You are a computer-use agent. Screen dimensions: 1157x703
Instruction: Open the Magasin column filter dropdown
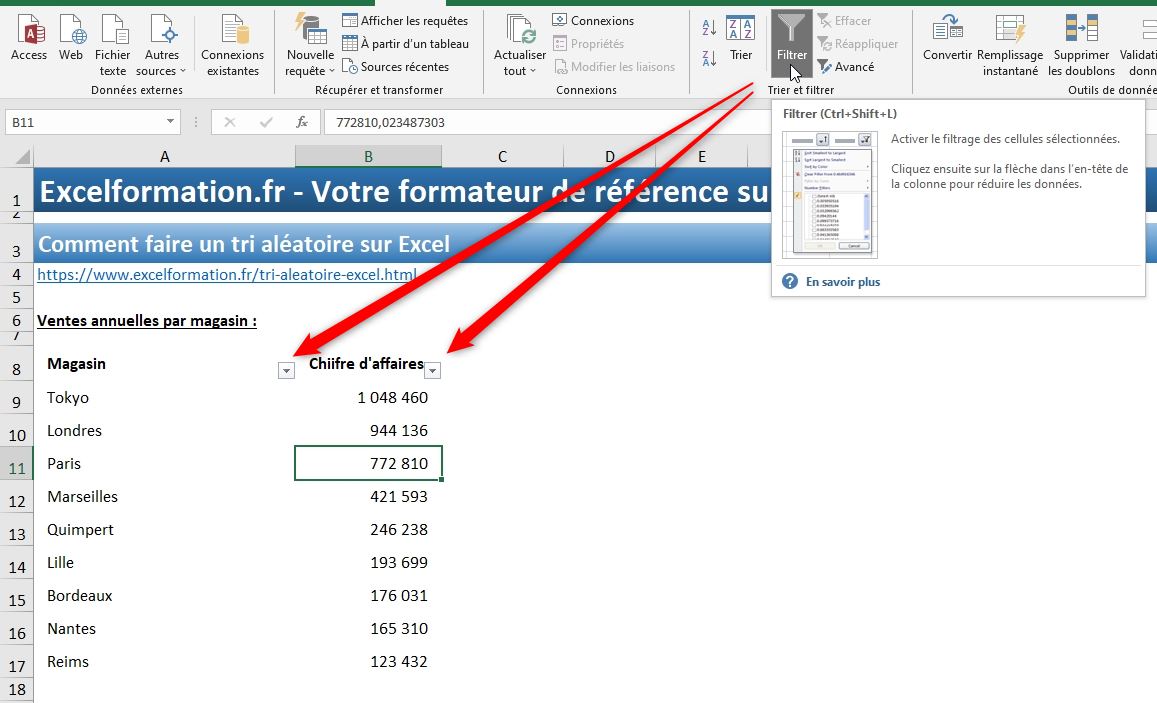point(285,369)
